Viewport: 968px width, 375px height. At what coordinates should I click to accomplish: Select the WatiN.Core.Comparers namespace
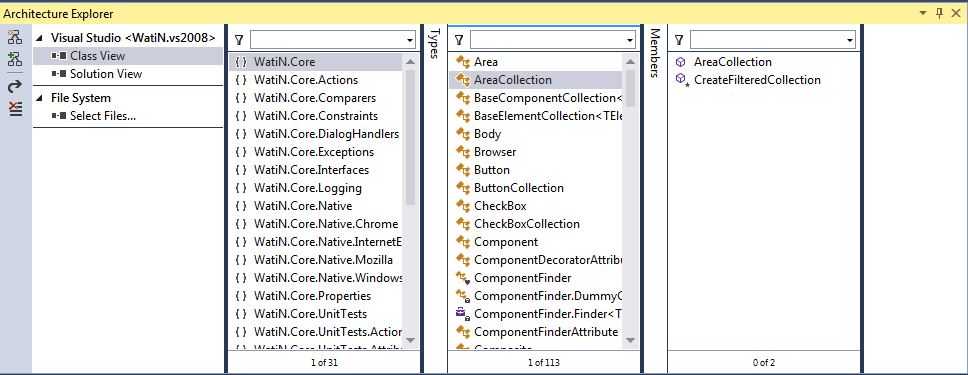pyautogui.click(x=316, y=98)
